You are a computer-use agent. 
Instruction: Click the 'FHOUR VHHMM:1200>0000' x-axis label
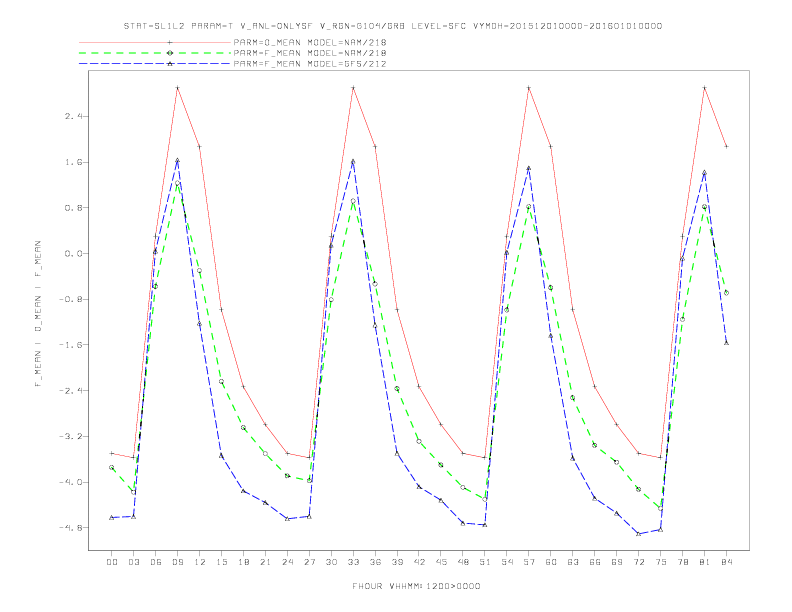[x=416, y=586]
